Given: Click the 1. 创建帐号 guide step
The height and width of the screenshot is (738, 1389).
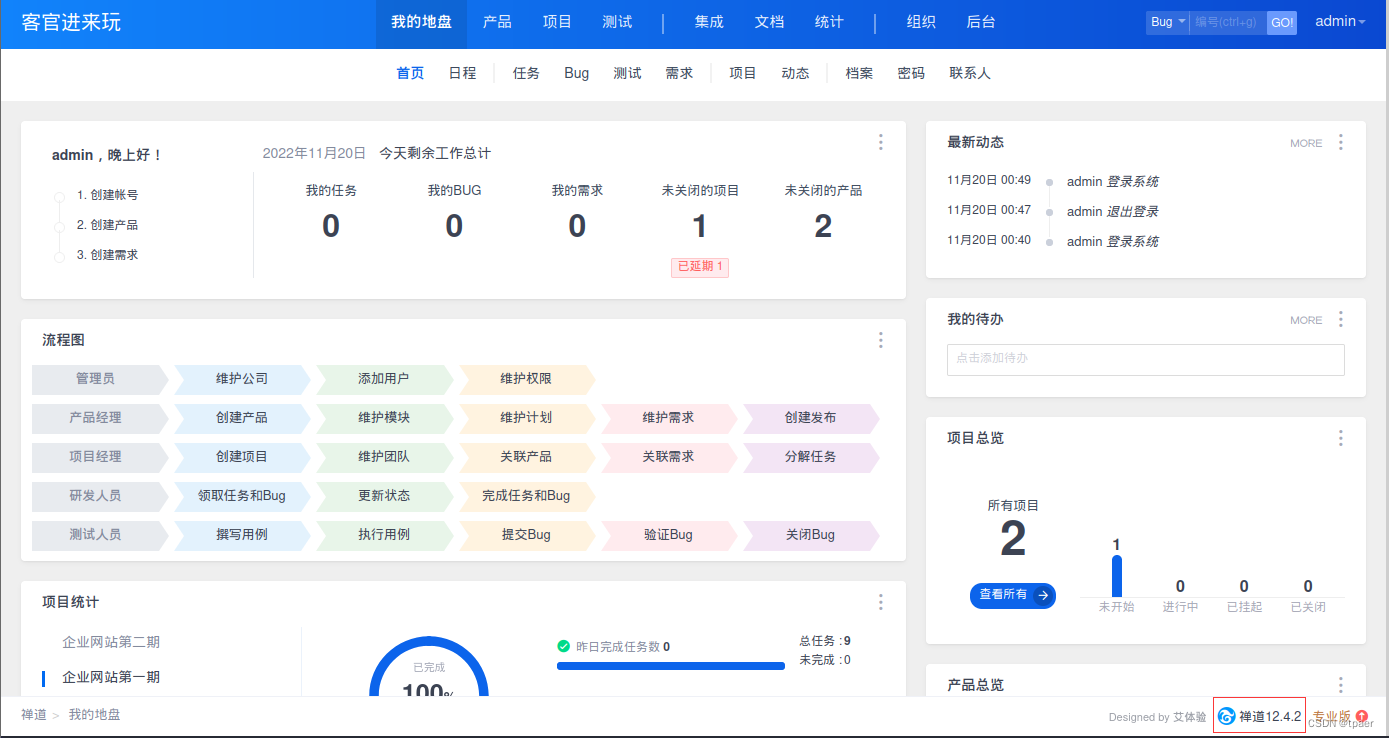Looking at the screenshot, I should (x=107, y=195).
